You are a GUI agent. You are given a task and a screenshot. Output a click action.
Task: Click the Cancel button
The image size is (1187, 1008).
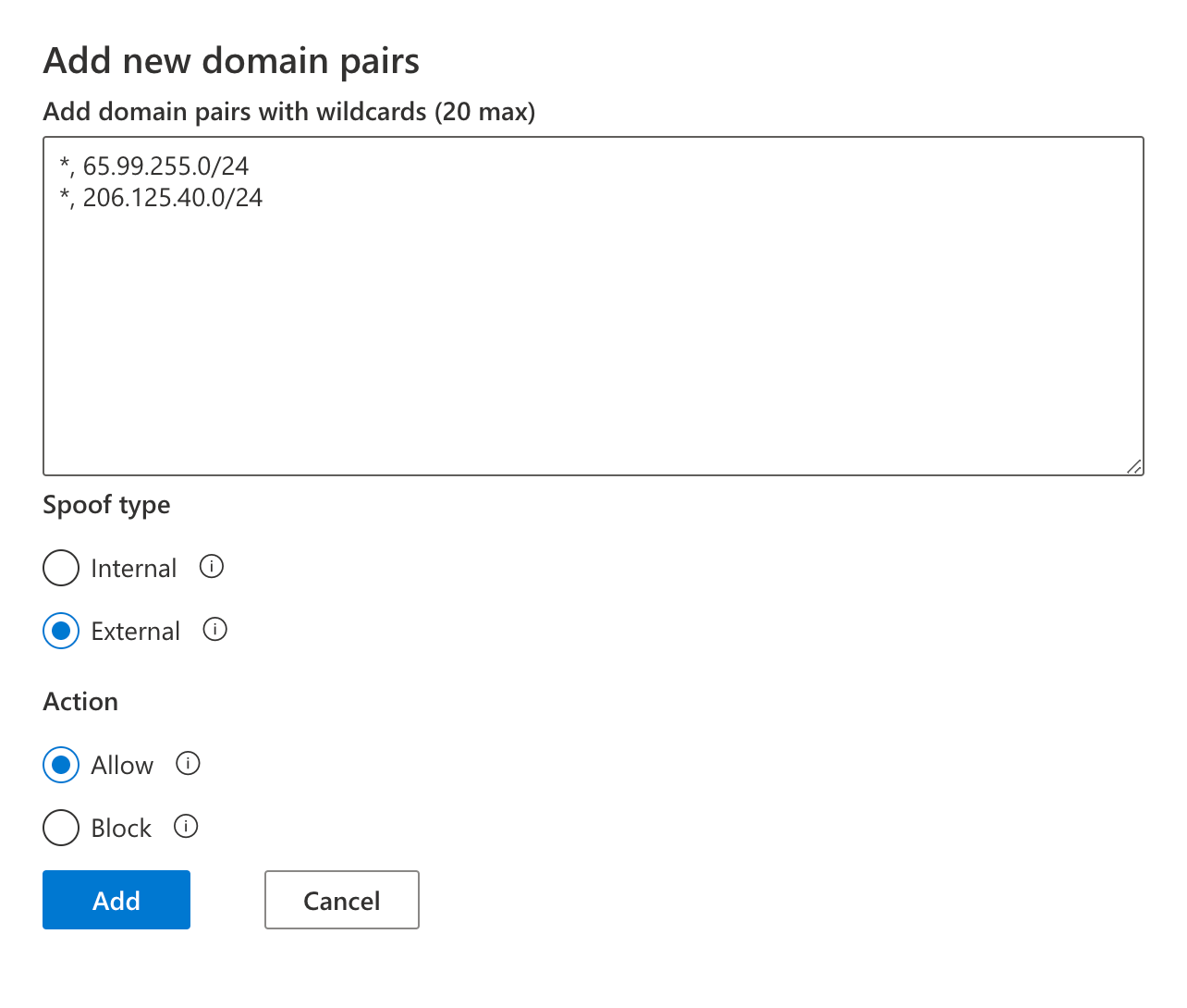click(341, 900)
